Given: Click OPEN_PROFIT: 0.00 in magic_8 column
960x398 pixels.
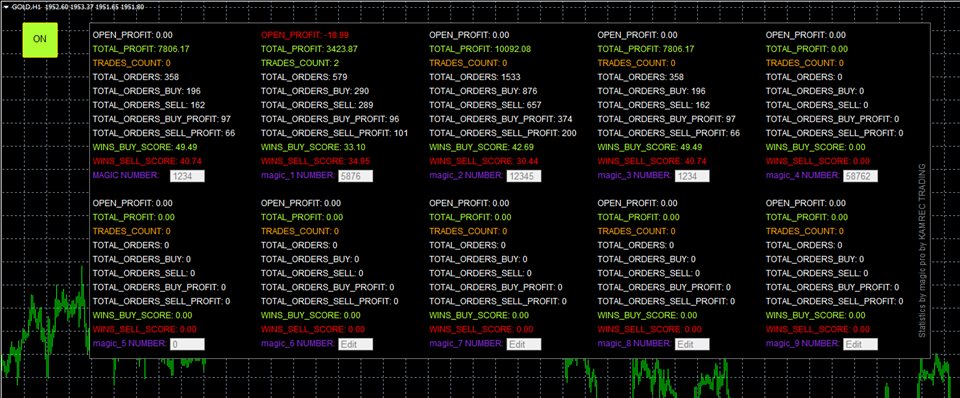Looking at the screenshot, I should point(637,203).
